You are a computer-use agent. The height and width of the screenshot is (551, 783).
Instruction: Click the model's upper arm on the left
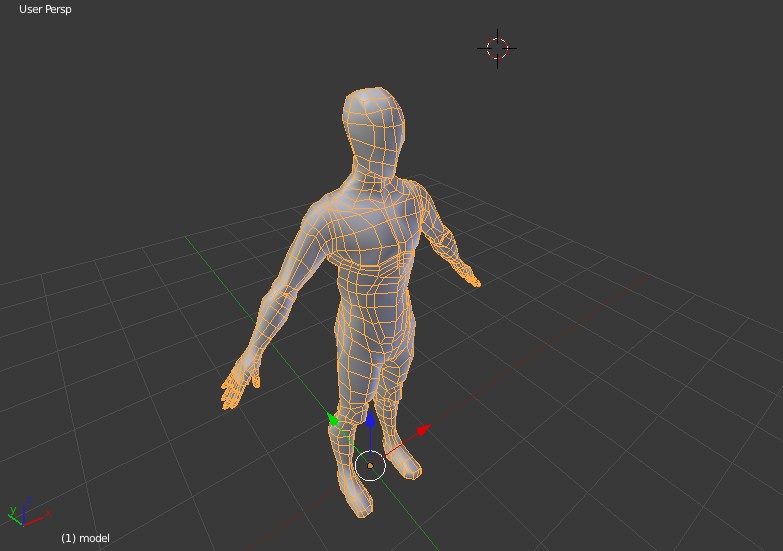(x=300, y=260)
